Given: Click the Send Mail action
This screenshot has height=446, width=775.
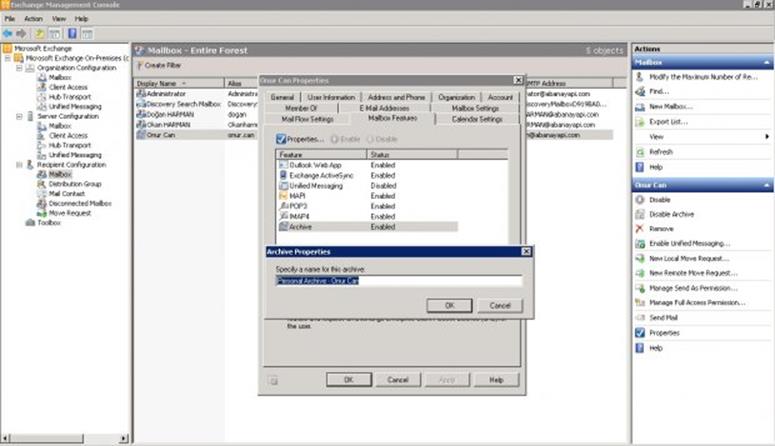Looking at the screenshot, I should click(x=663, y=317).
